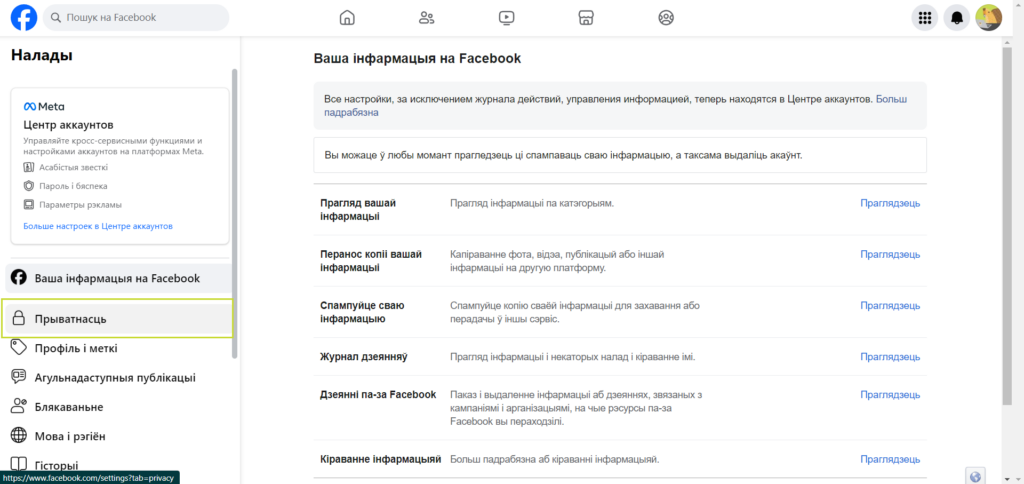Click 'Праглядзець' for 'Перанос копіі вашай інфармацыі'
The height and width of the screenshot is (484, 1024).
[890, 254]
